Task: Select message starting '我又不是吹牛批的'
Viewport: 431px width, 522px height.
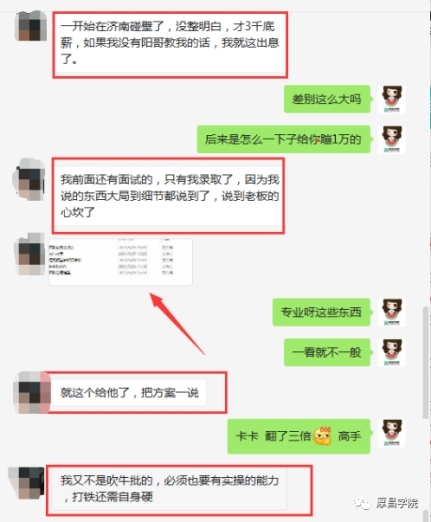Action: 169,489
